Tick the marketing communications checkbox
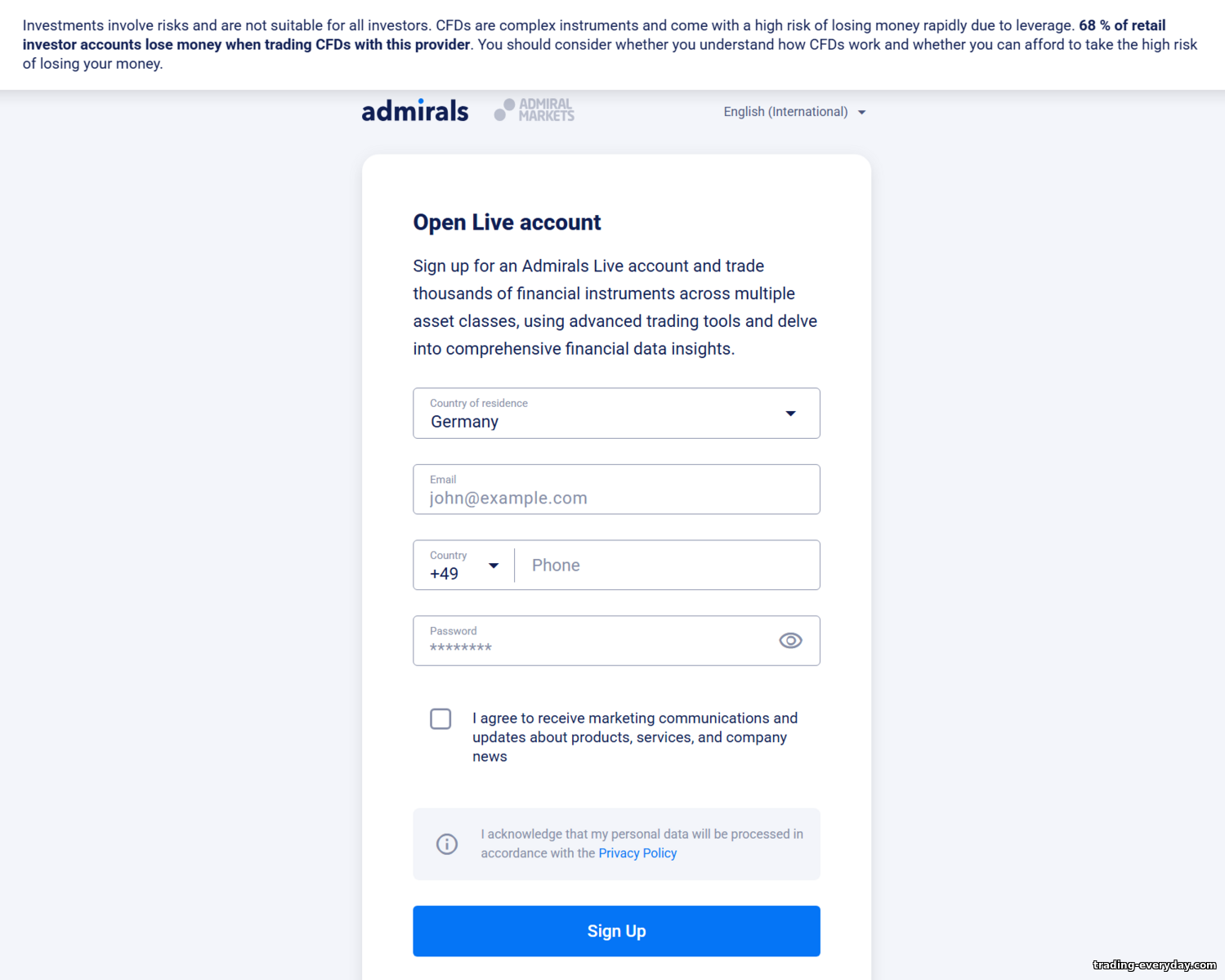Screen dimensions: 1225x980 click(440, 719)
